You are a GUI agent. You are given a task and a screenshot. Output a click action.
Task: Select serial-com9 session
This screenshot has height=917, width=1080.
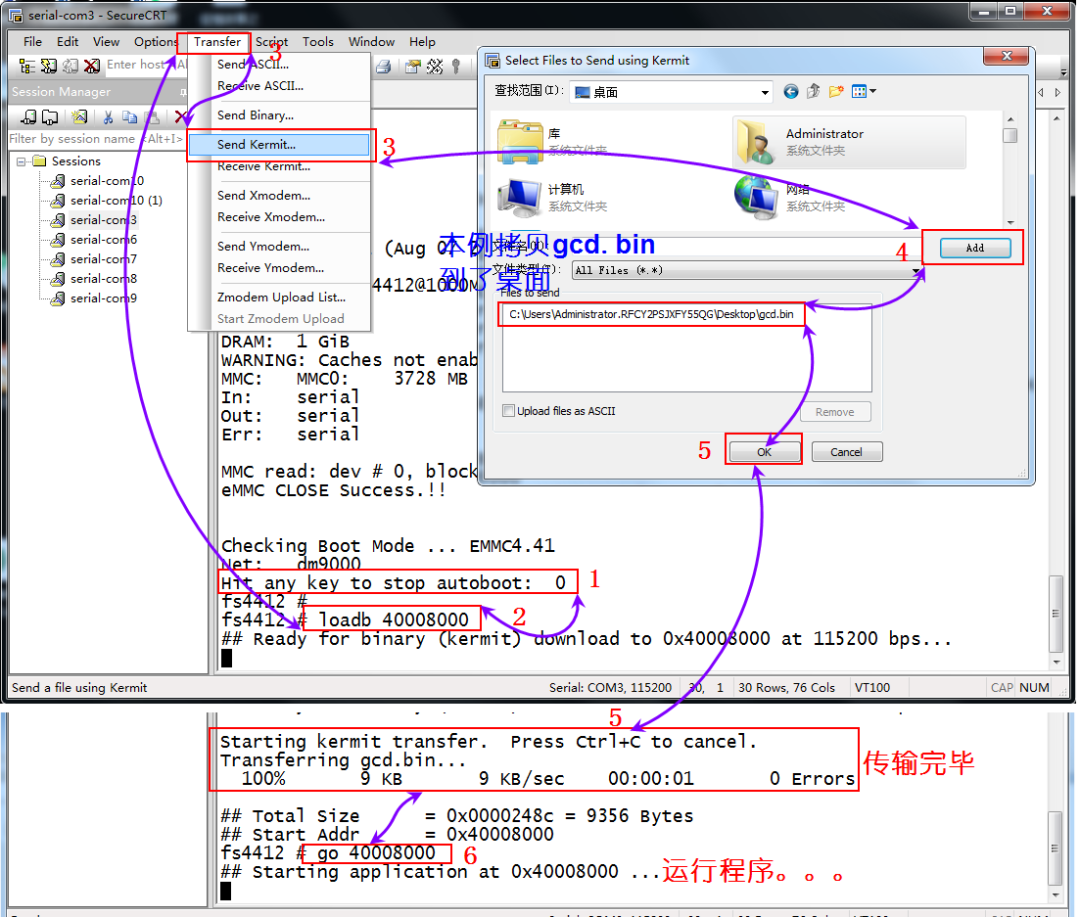click(103, 298)
